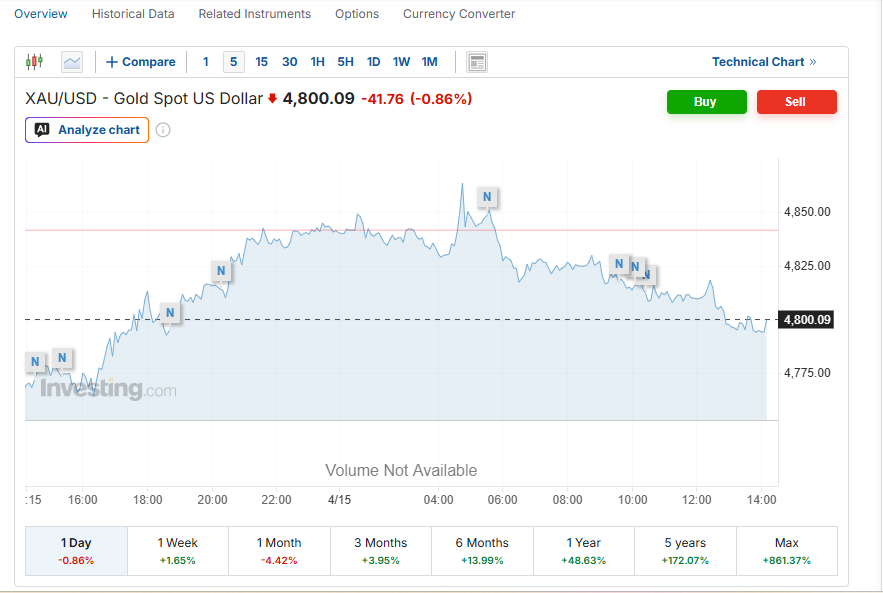
Task: Click the AI Analyze chart button
Action: [x=87, y=130]
